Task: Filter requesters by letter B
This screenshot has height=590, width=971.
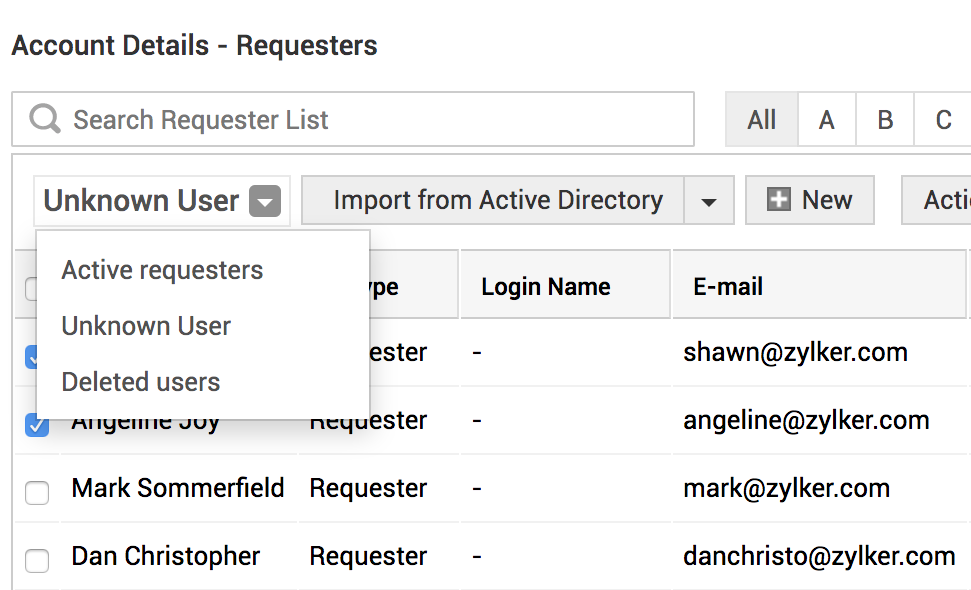Action: pyautogui.click(x=885, y=120)
